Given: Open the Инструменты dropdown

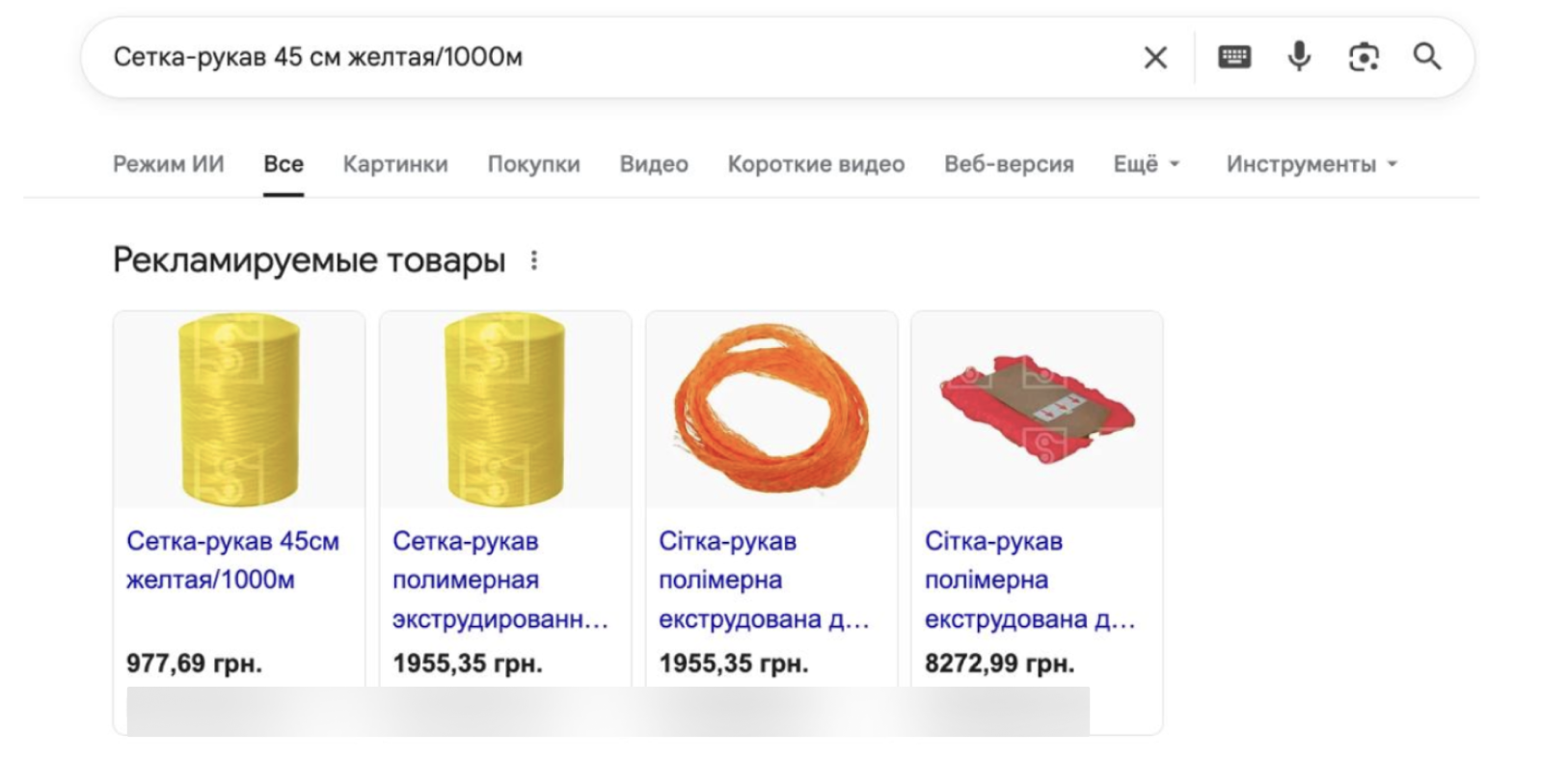Looking at the screenshot, I should pos(1311,164).
